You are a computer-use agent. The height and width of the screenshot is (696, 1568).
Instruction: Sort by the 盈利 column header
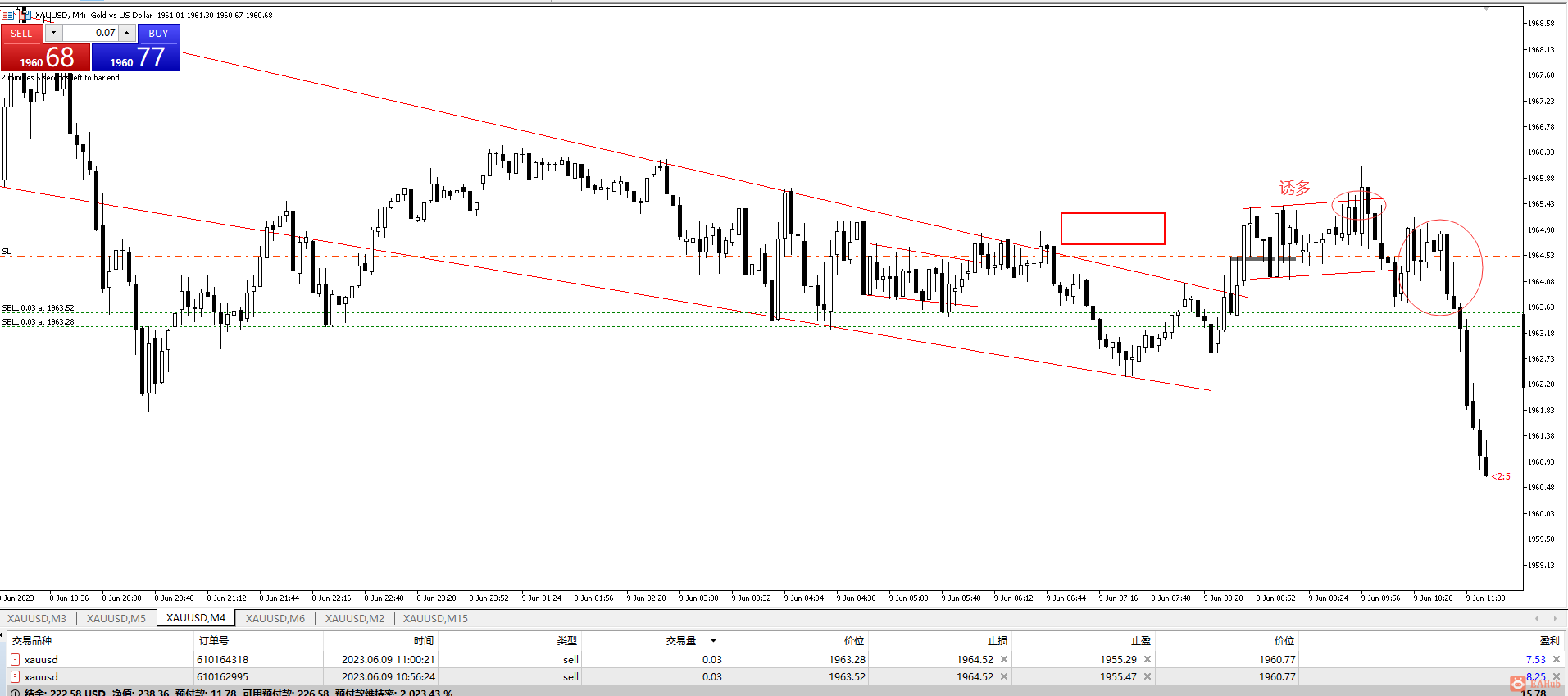click(x=1549, y=640)
